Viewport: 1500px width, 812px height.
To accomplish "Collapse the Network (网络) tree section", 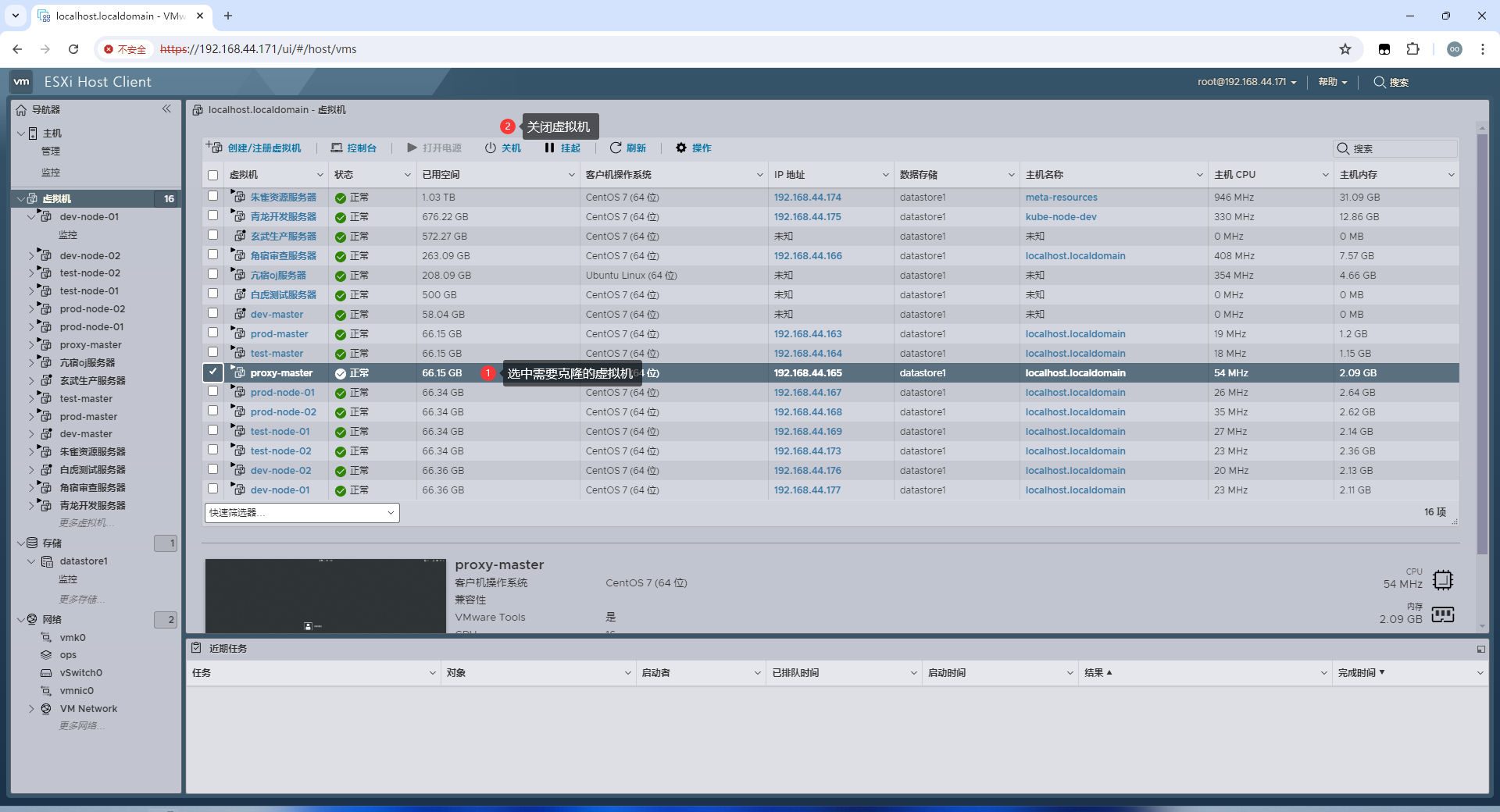I will (21, 620).
